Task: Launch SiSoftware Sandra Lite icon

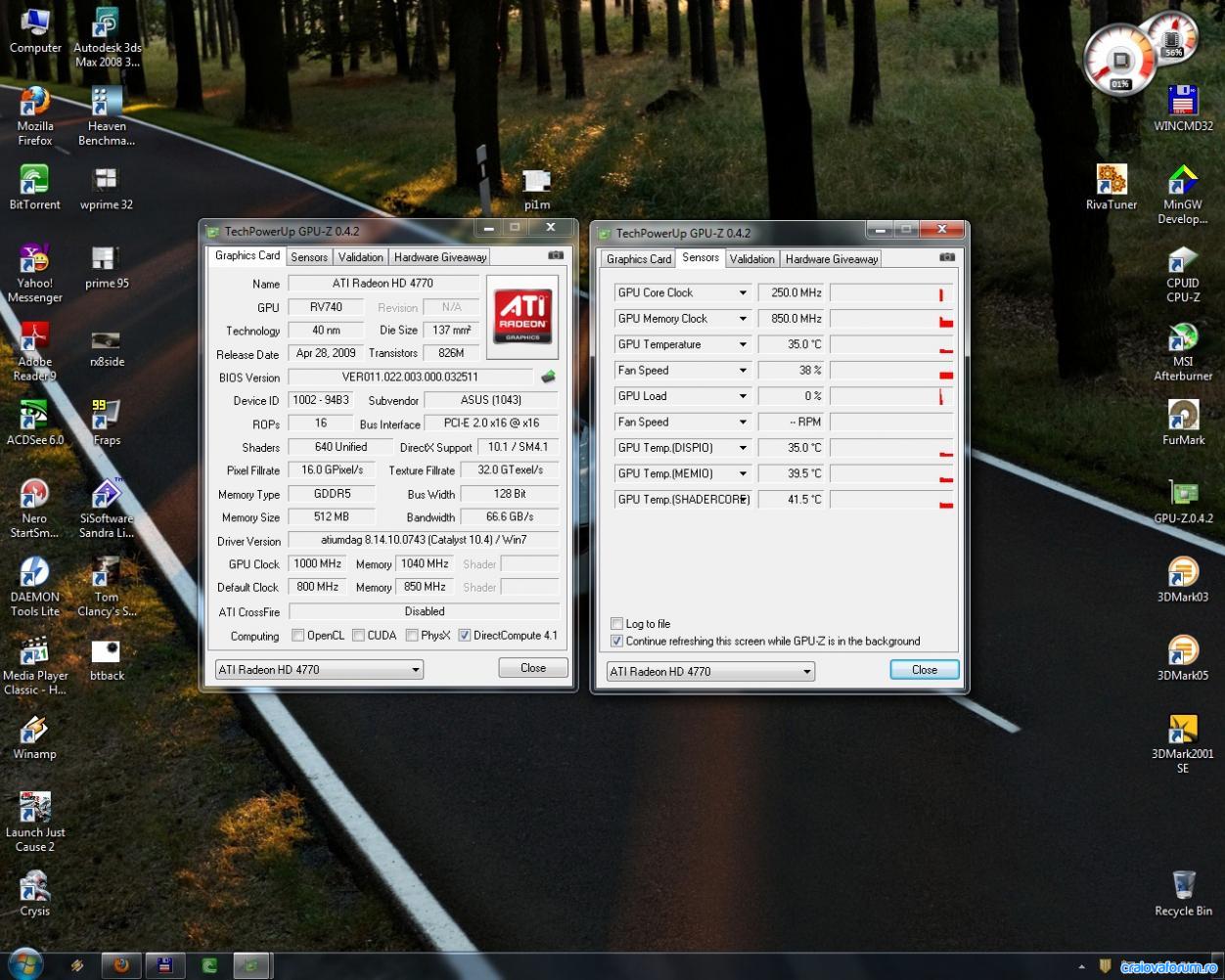Action: (107, 509)
